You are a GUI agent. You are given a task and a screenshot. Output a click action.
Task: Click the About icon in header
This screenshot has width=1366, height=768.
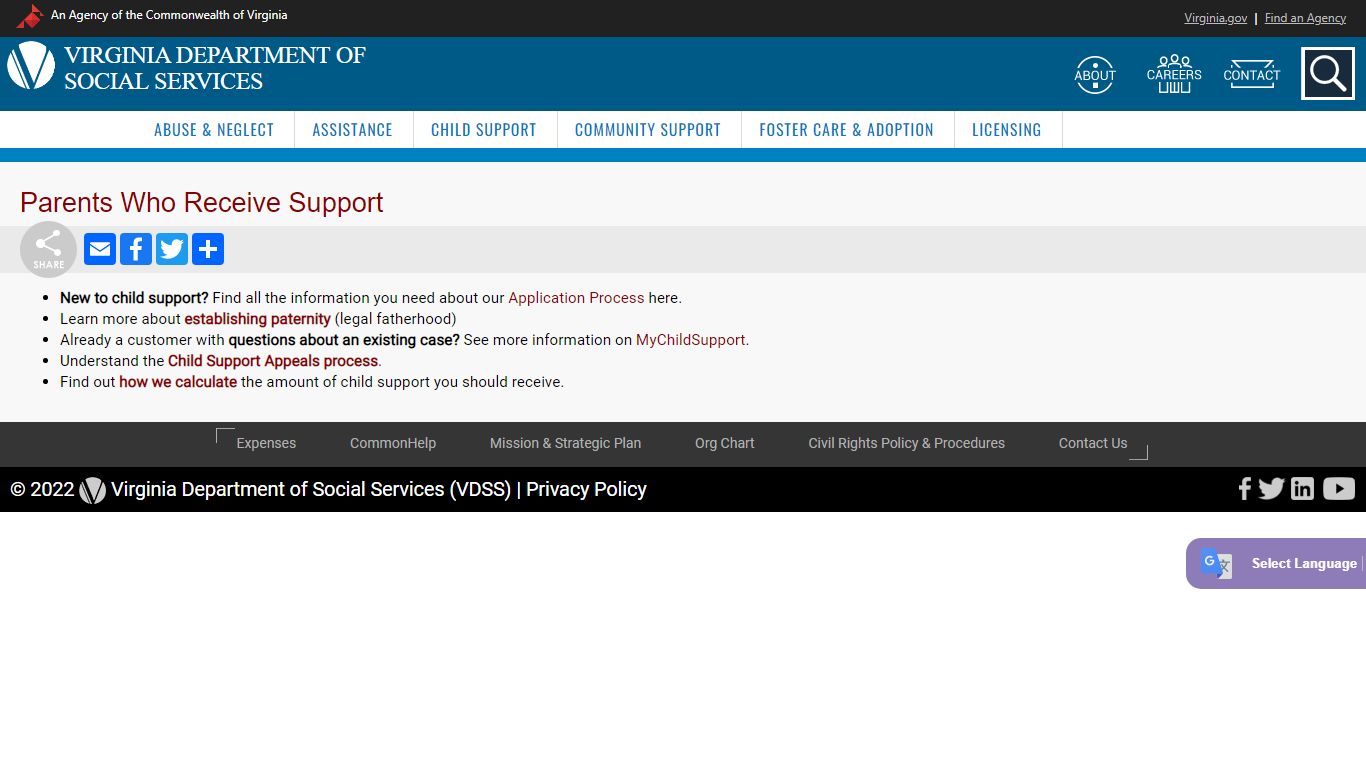coord(1095,75)
